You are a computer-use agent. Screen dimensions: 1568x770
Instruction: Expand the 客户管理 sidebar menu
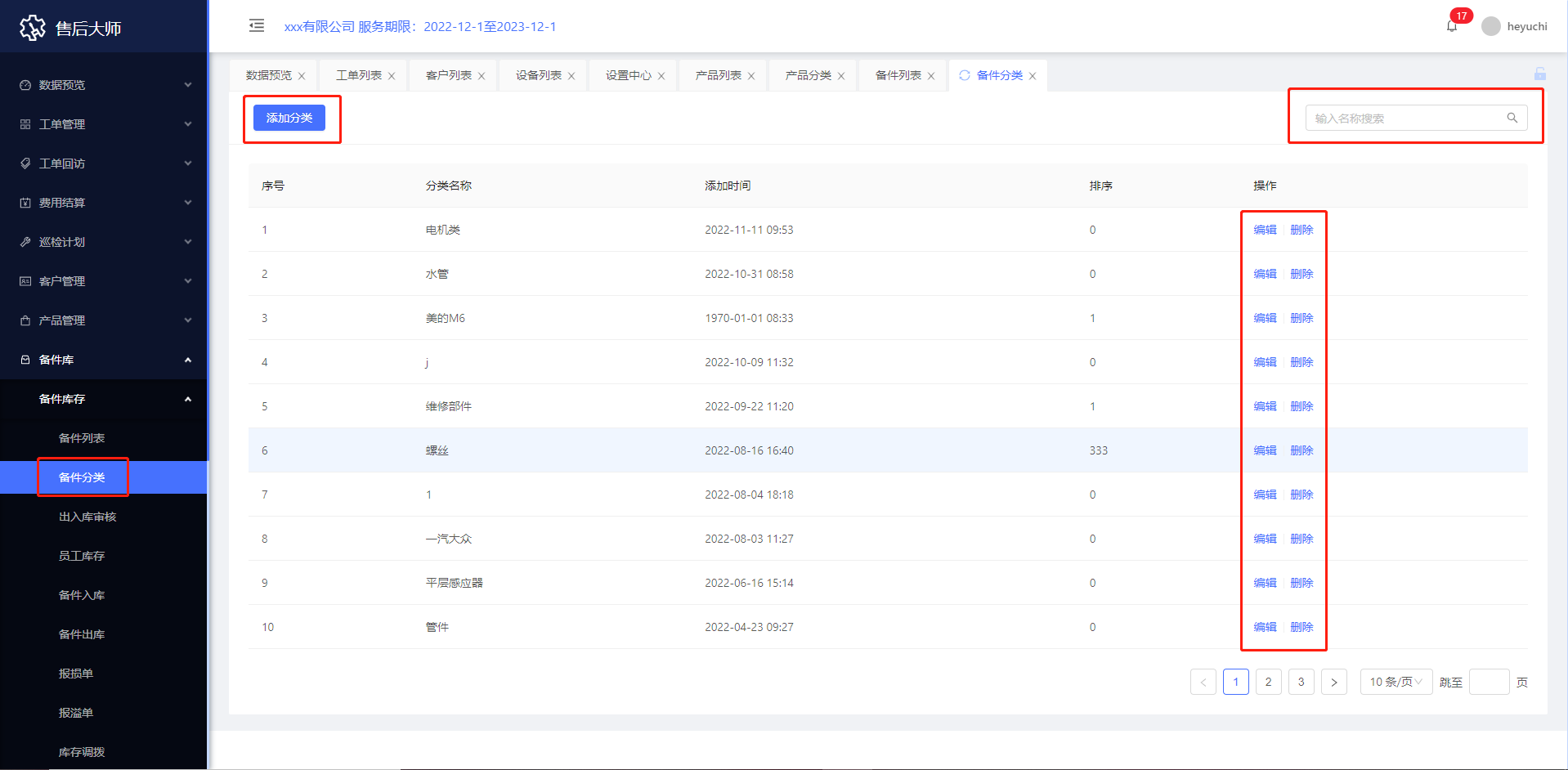pos(104,281)
